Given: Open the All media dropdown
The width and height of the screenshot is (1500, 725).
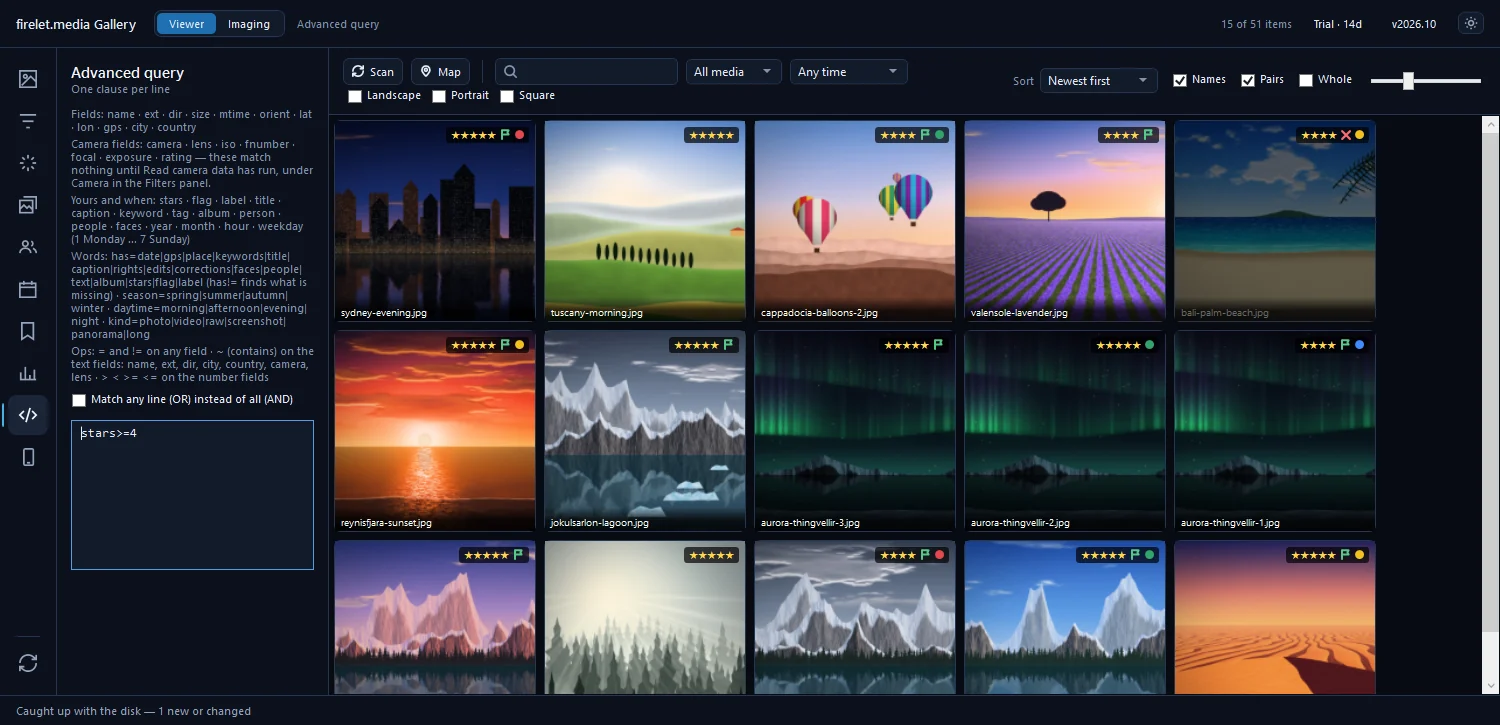Looking at the screenshot, I should tap(734, 72).
